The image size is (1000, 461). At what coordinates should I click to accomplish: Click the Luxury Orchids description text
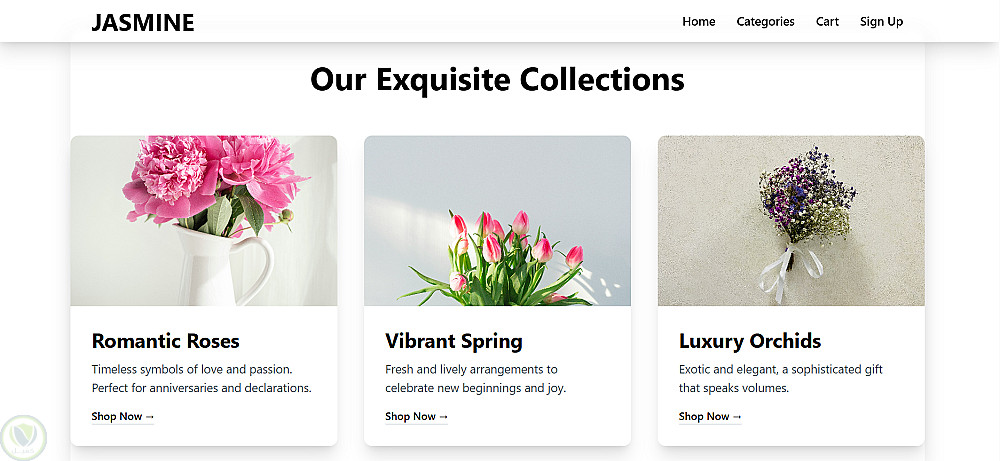[780, 378]
